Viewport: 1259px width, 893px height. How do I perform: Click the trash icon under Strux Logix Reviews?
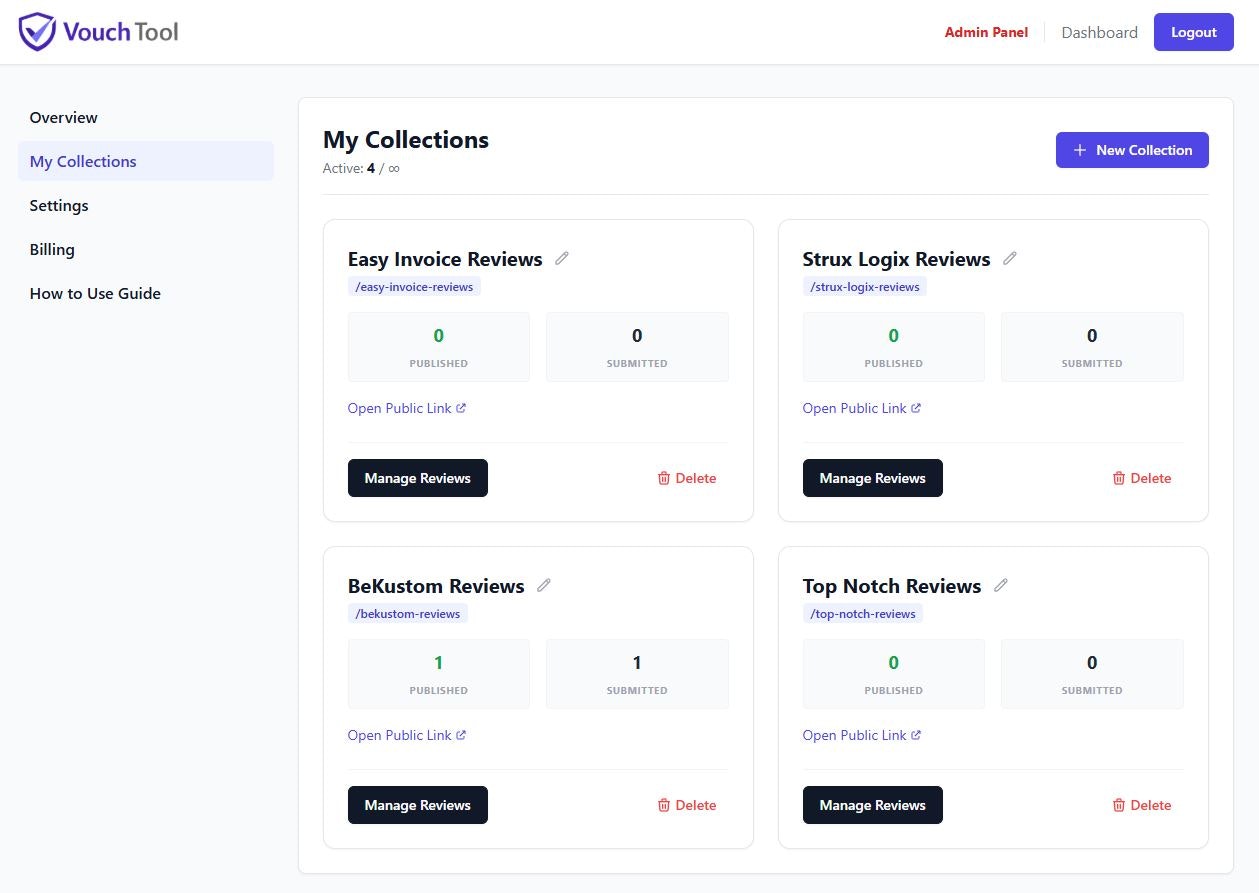coord(1120,478)
